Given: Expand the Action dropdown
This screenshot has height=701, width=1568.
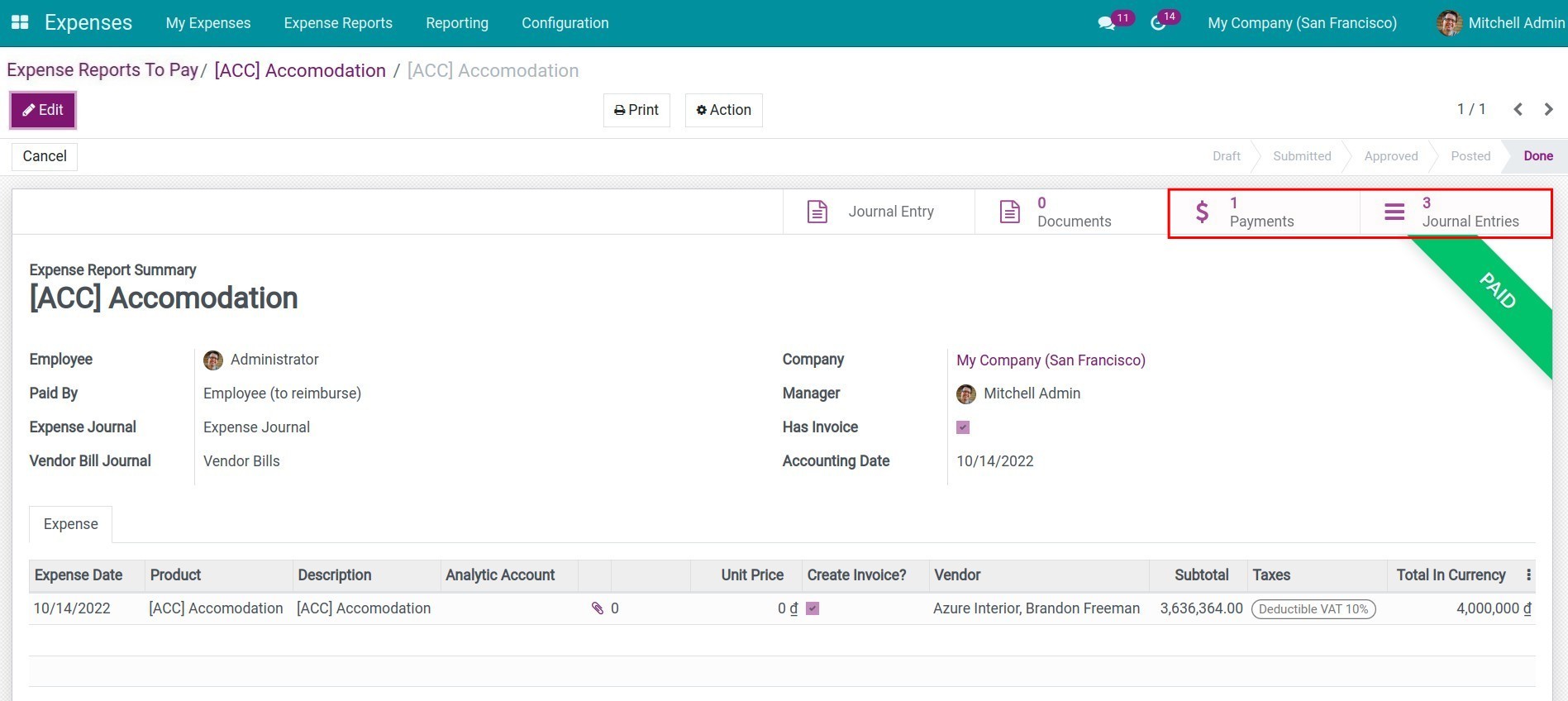Looking at the screenshot, I should point(723,110).
